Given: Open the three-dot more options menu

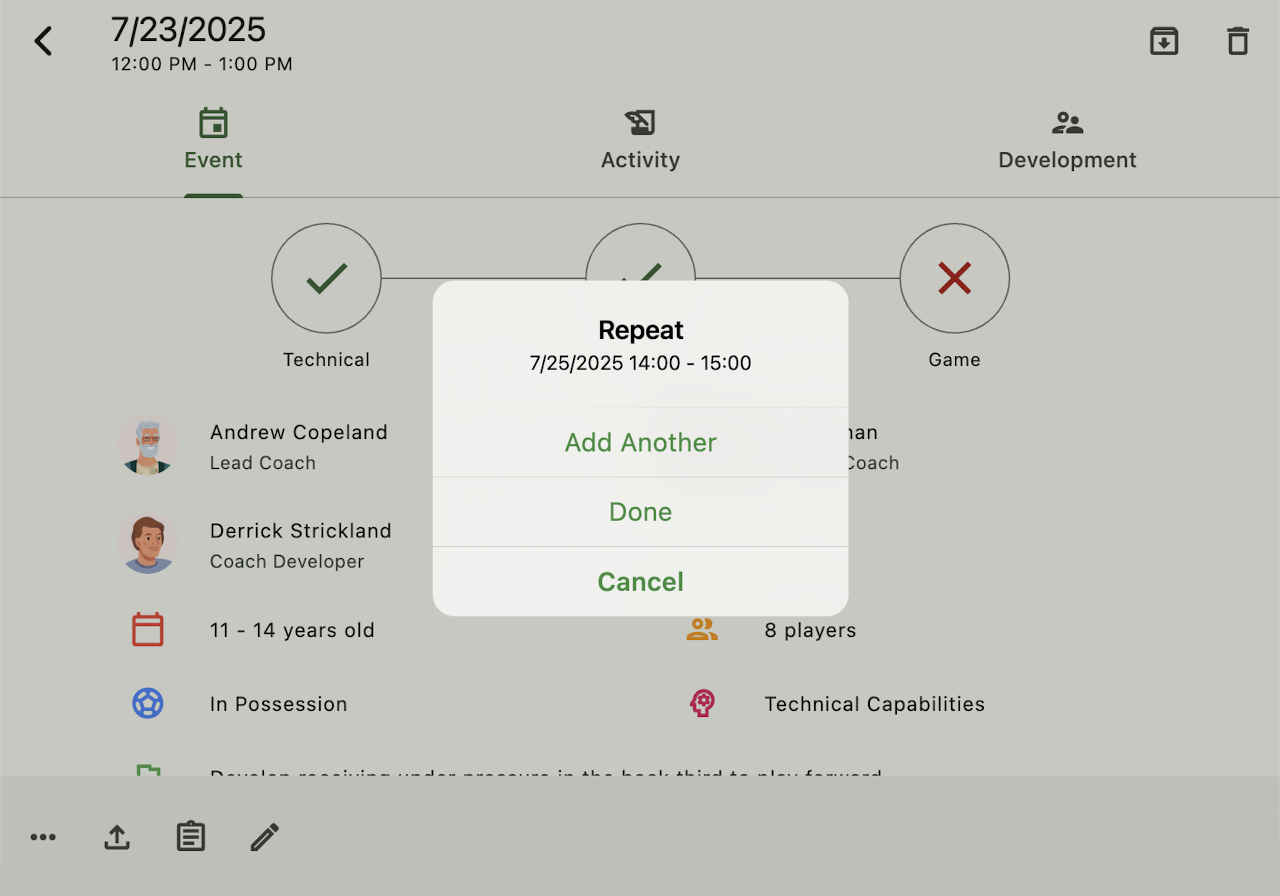Looking at the screenshot, I should pos(43,837).
